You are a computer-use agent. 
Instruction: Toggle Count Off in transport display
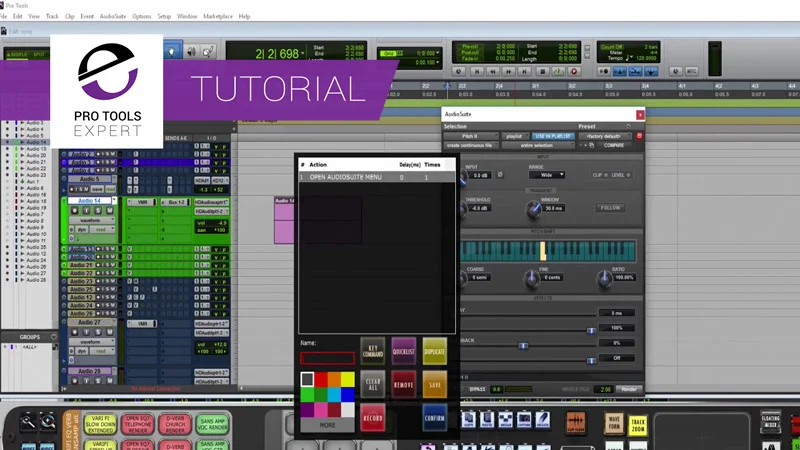(612, 47)
